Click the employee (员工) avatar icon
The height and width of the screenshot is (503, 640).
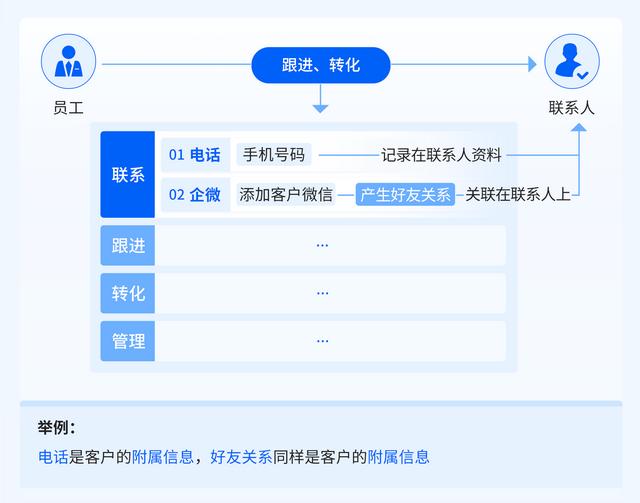68,61
